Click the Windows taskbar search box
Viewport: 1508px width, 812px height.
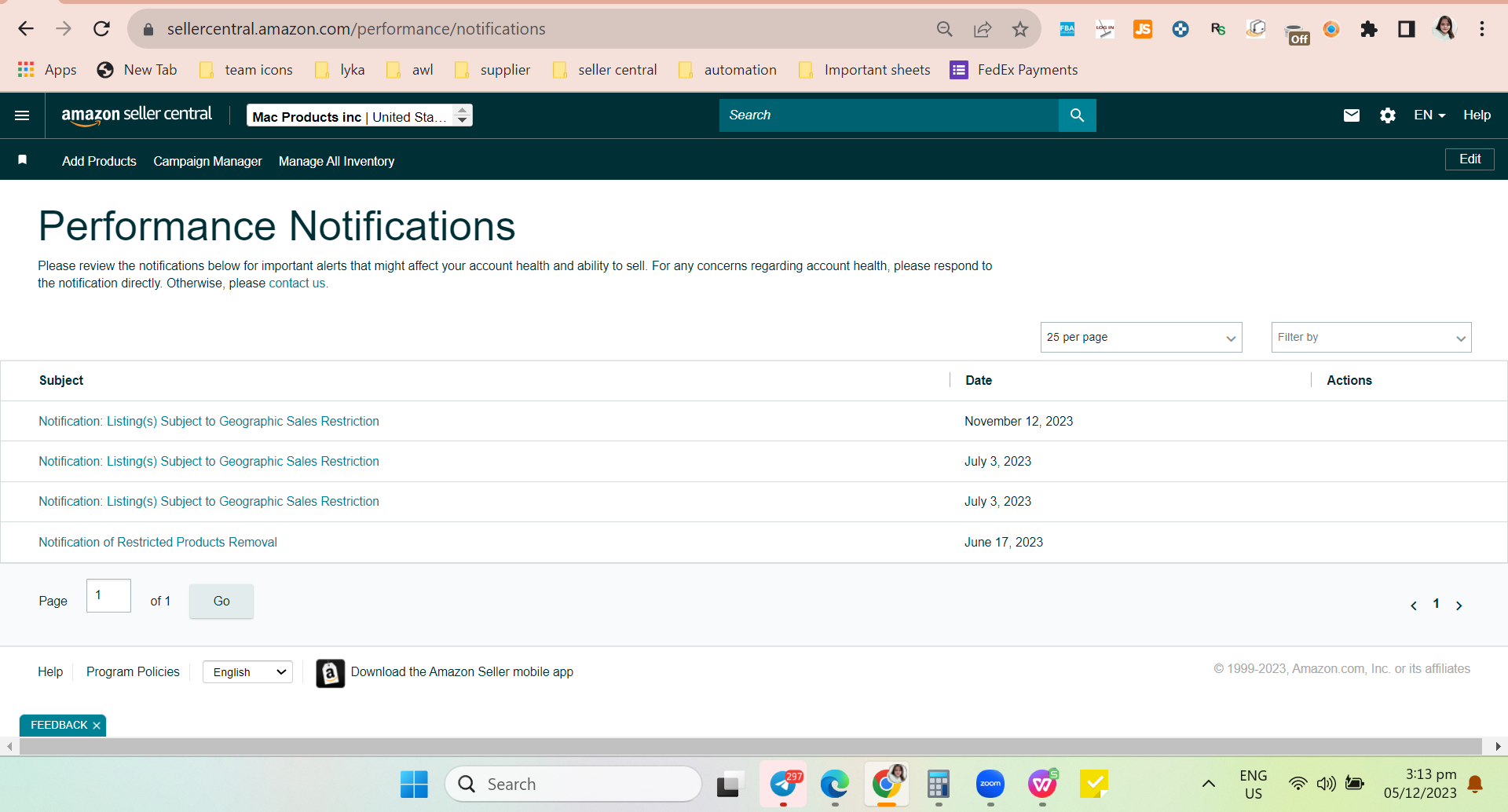(x=573, y=784)
